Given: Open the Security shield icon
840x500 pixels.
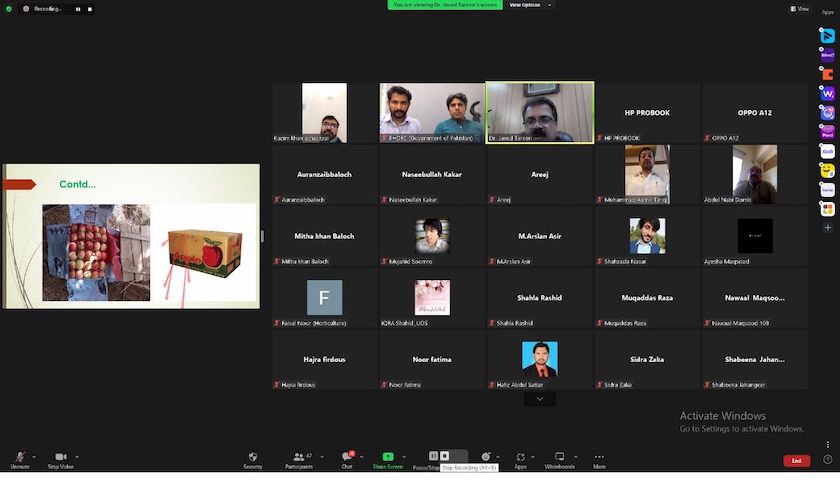Looking at the screenshot, I should coord(253,457).
